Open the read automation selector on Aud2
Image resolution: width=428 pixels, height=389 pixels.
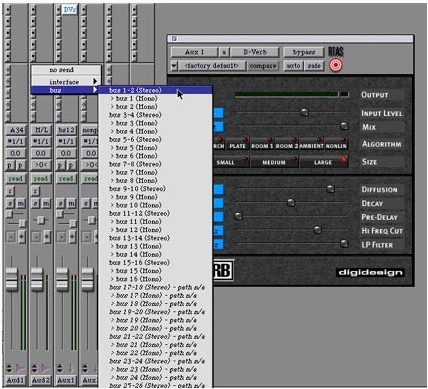(41, 179)
